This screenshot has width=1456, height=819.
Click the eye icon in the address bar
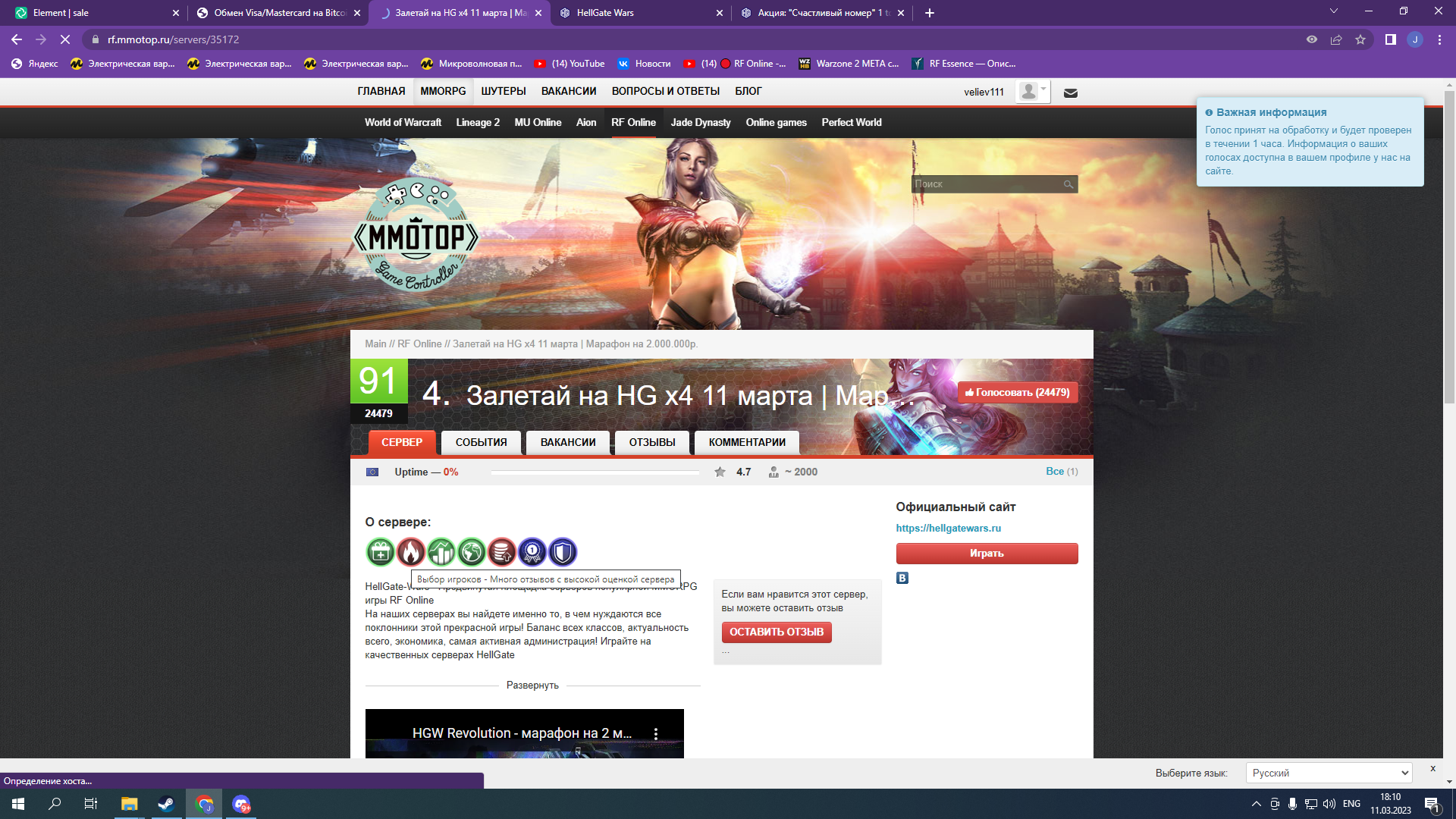(1312, 39)
